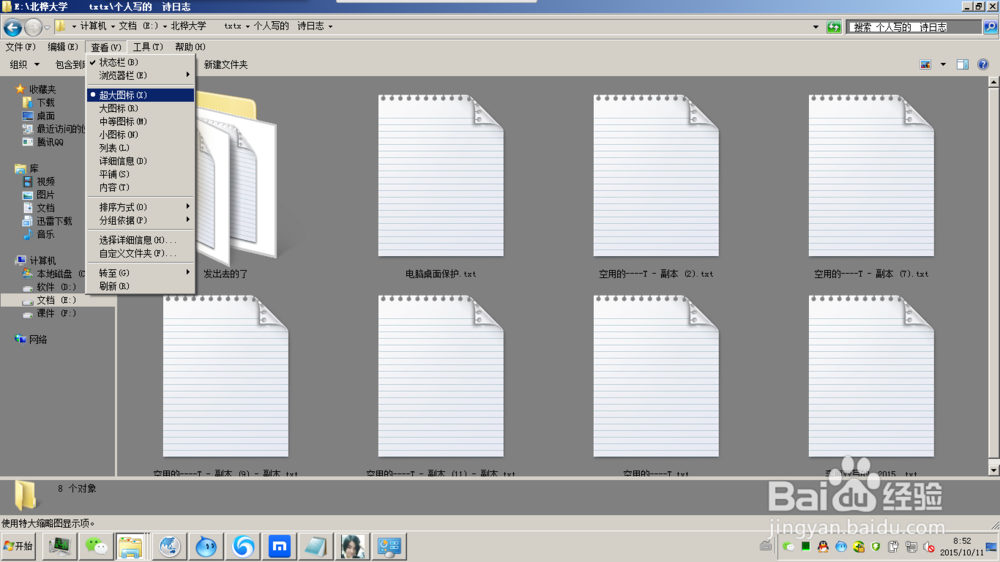Click the WeChat tray icon
The height and width of the screenshot is (562, 1000).
(789, 547)
